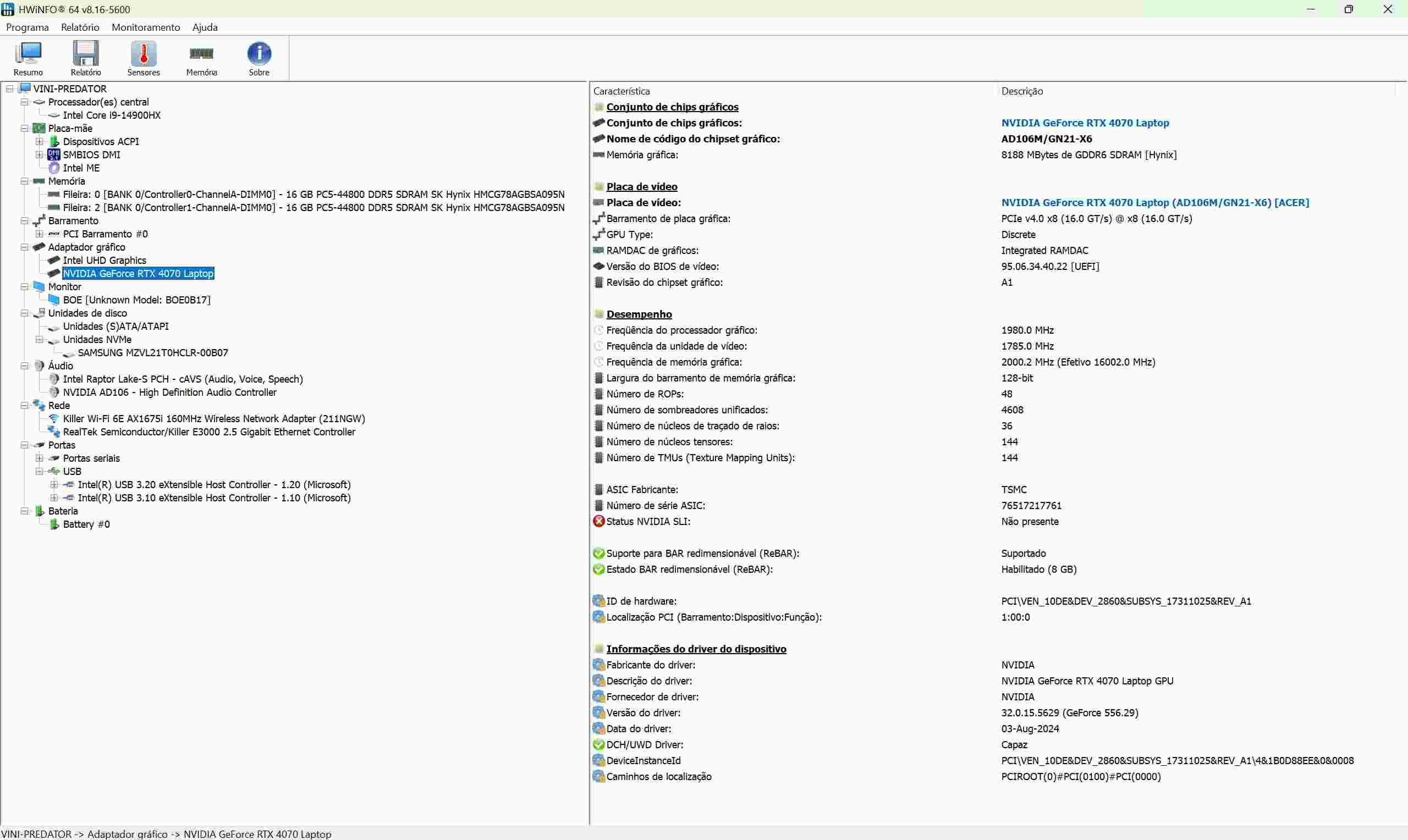Open the RTX 4070 Laptop [ACER] link
The width and height of the screenshot is (1408, 840).
pyautogui.click(x=1155, y=202)
